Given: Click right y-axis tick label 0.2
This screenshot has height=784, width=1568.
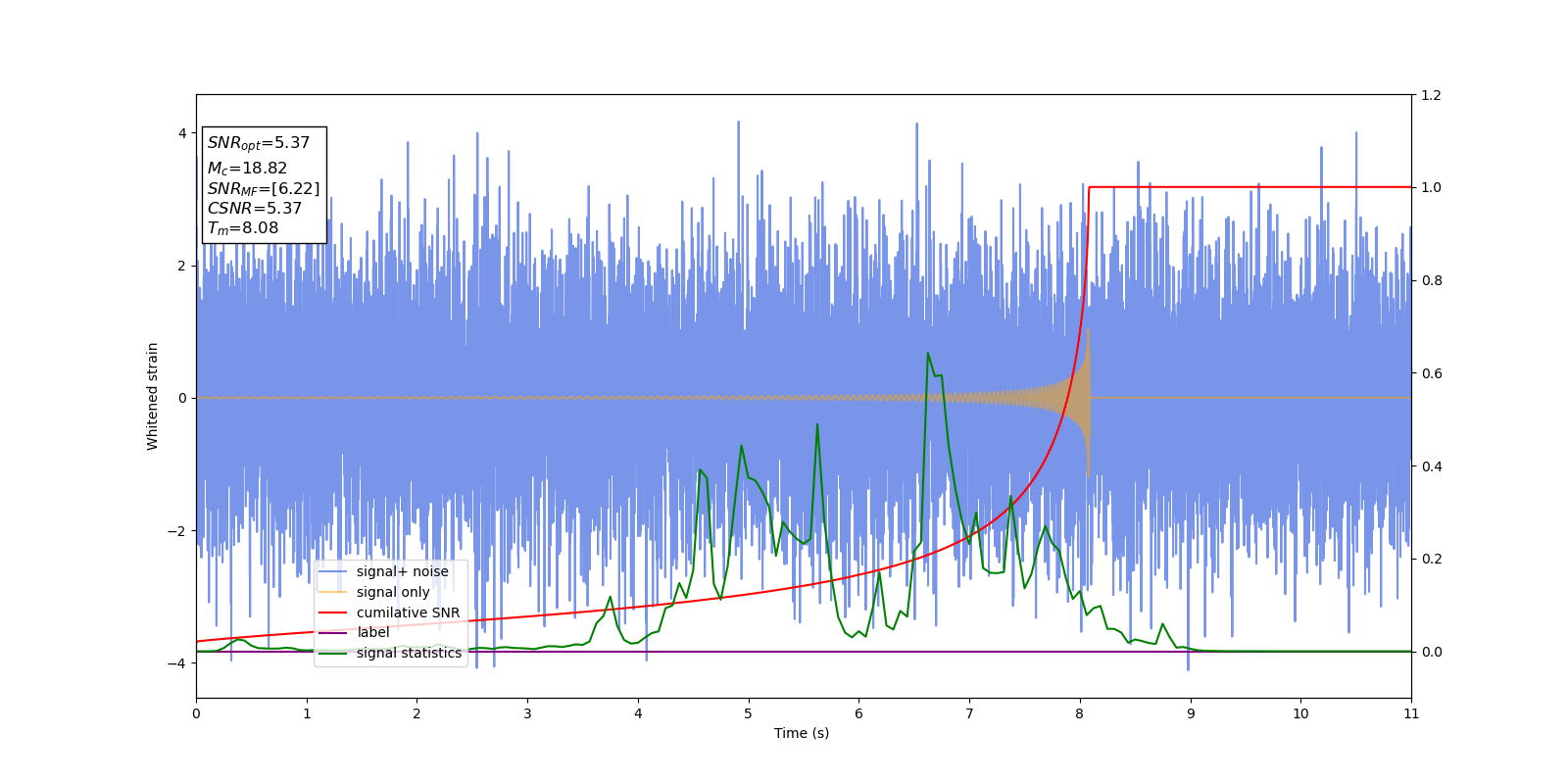Looking at the screenshot, I should [1431, 559].
